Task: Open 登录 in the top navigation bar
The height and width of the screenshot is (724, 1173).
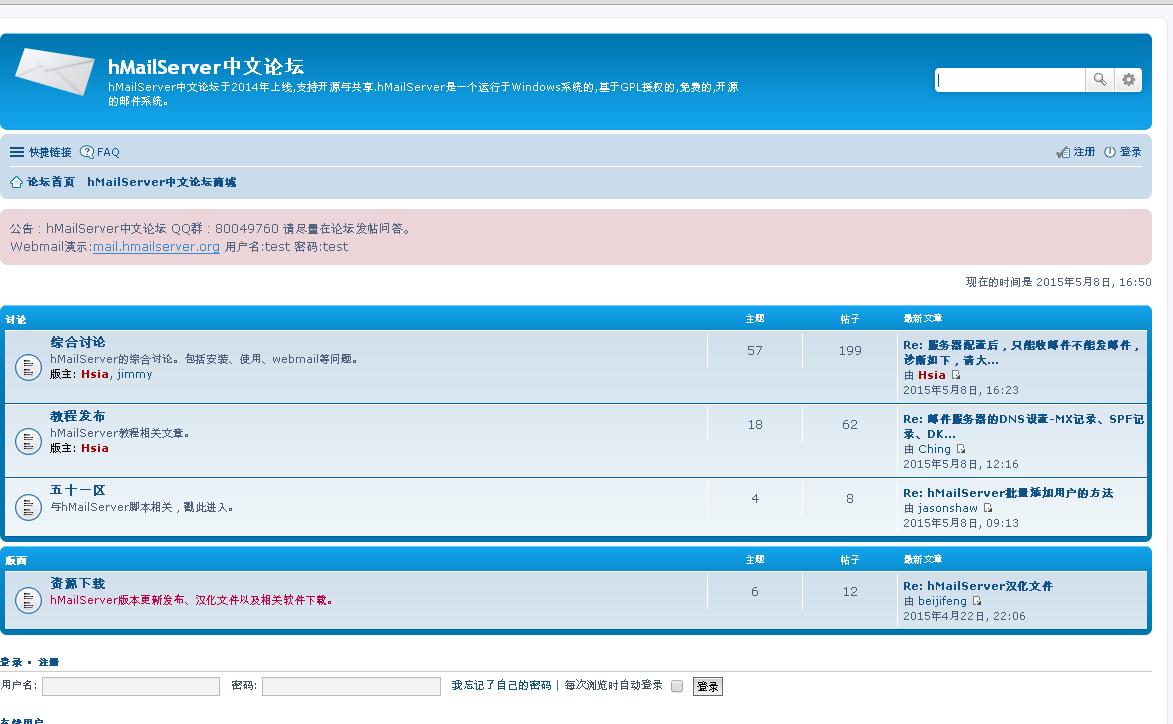Action: point(1130,152)
